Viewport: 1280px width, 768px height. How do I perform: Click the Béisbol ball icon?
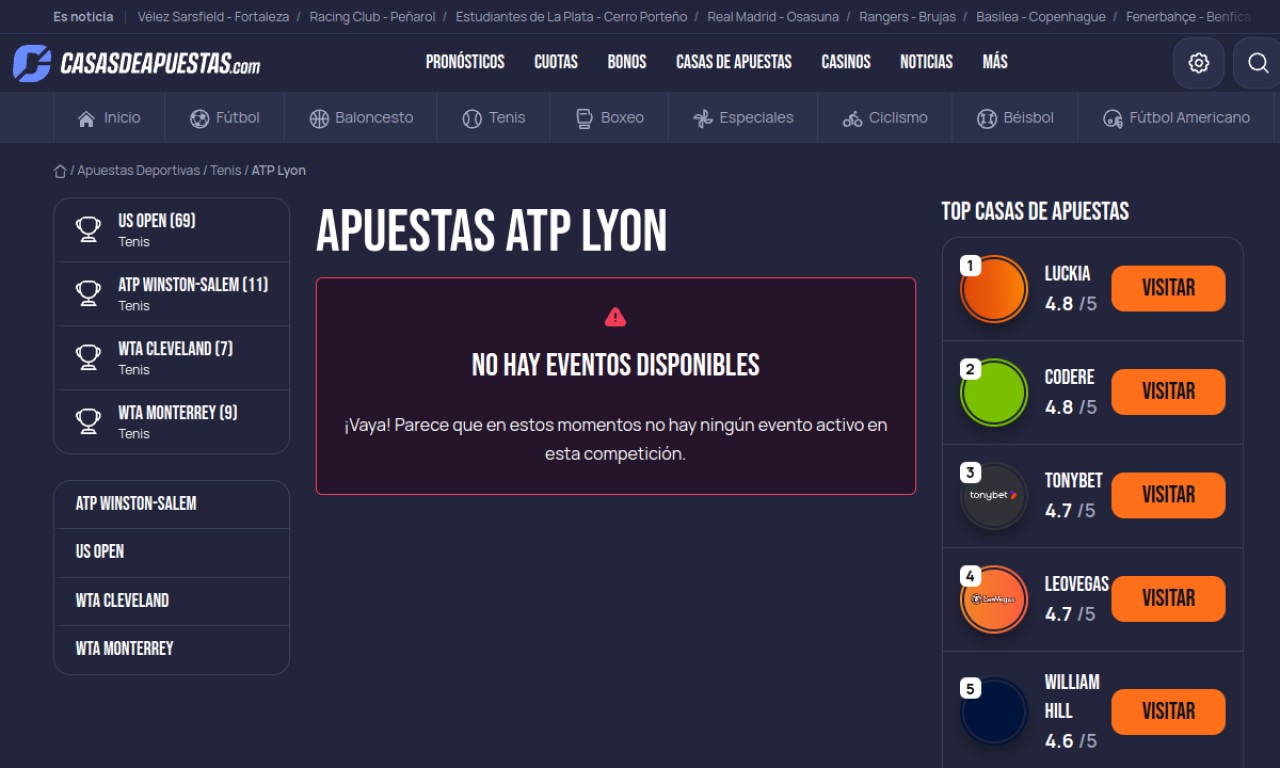pyautogui.click(x=987, y=118)
